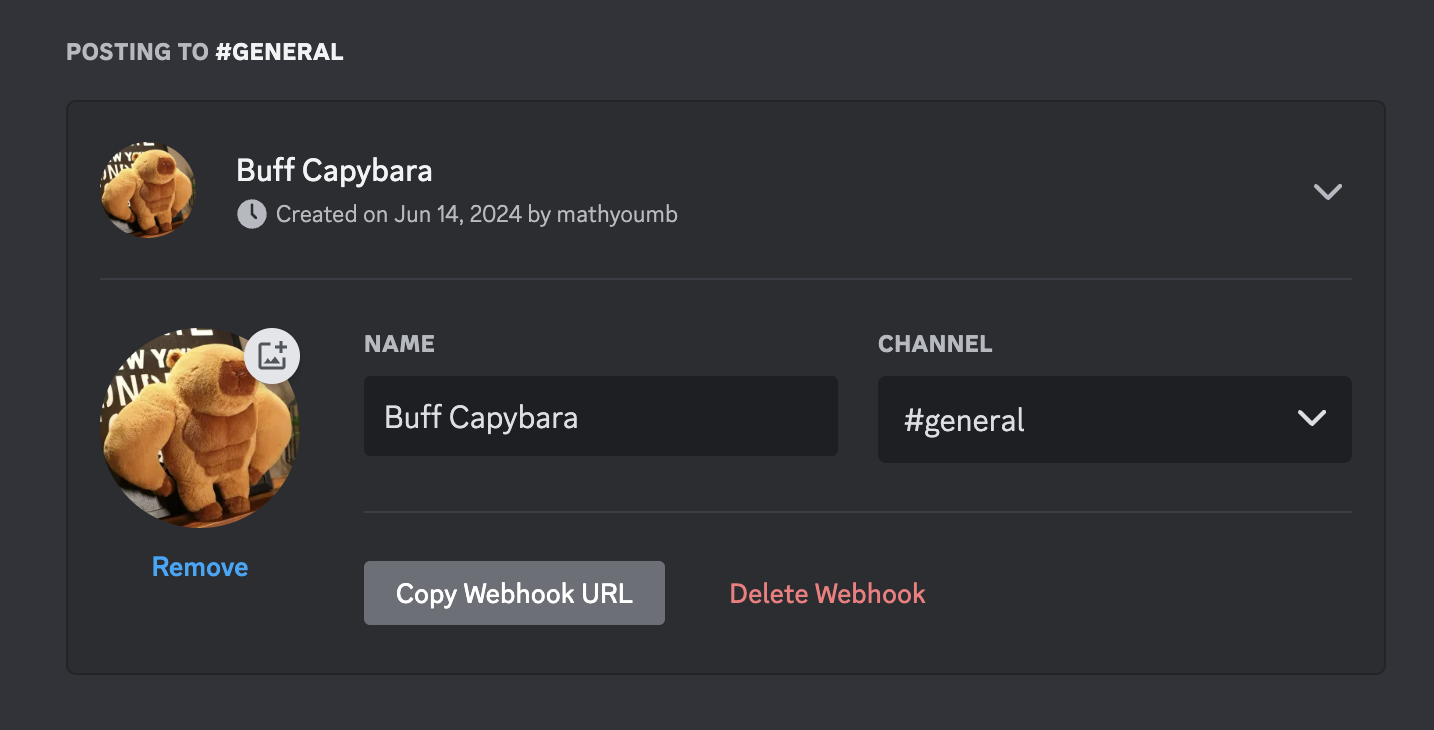This screenshot has width=1434, height=730.
Task: Click the POSTING TO heading text
Action: pos(138,52)
